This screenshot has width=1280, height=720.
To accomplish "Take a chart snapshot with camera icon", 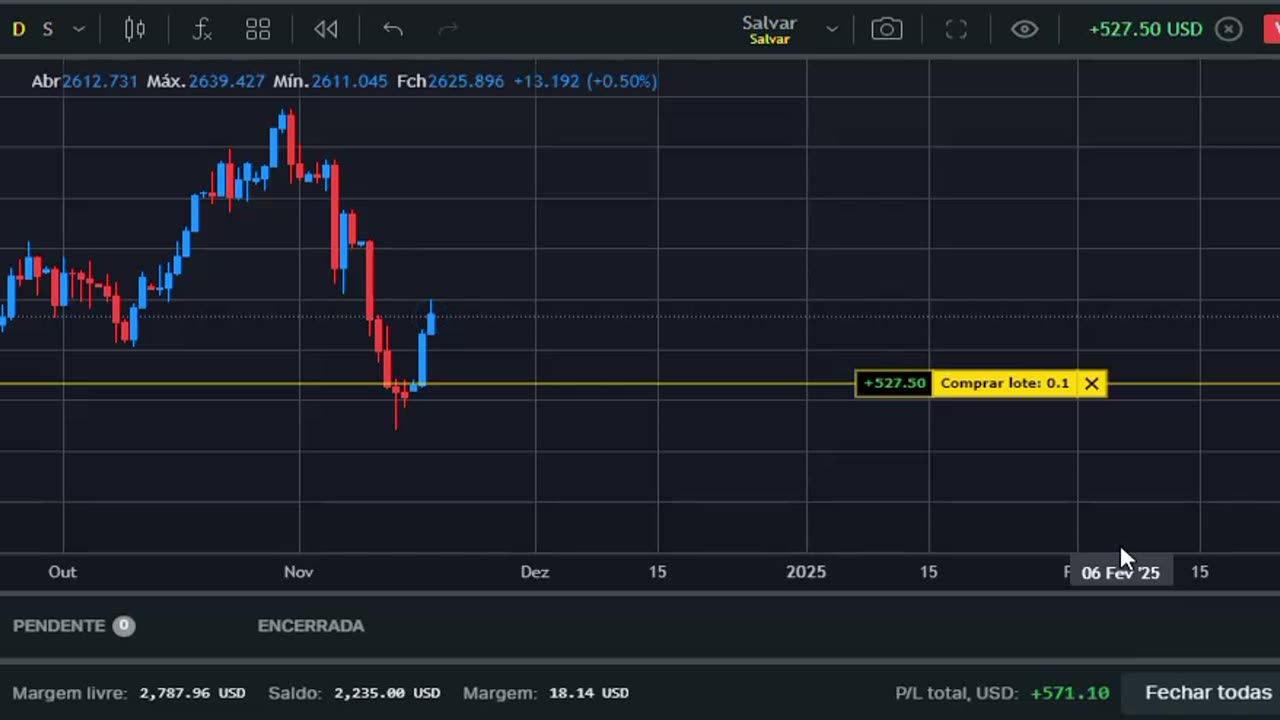I will (x=887, y=30).
